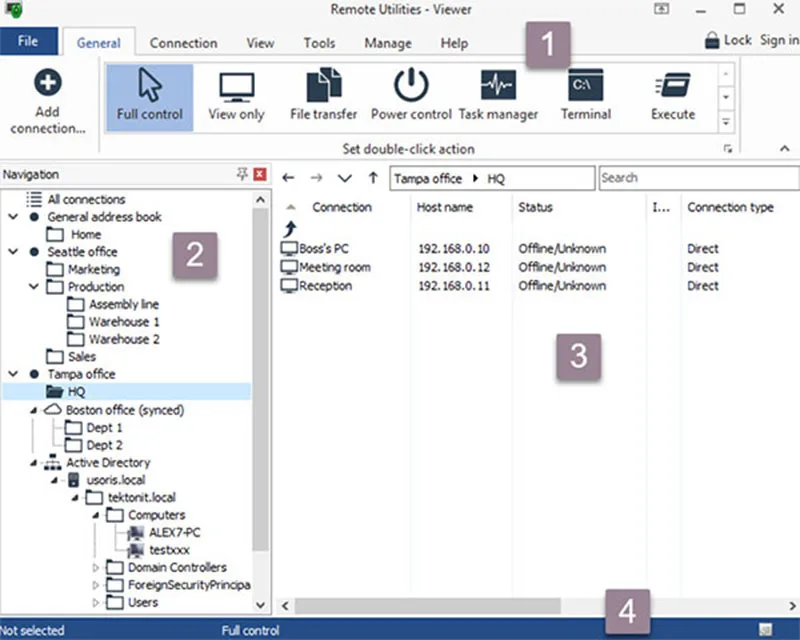Expand the Domain Controllers folder

pyautogui.click(x=95, y=568)
